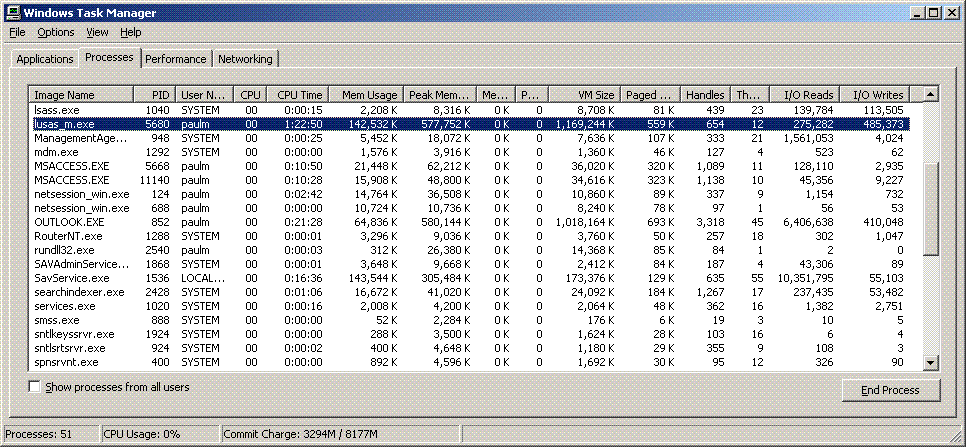This screenshot has width=966, height=447.
Task: Sort by the CPU Time column header
Action: (299, 94)
